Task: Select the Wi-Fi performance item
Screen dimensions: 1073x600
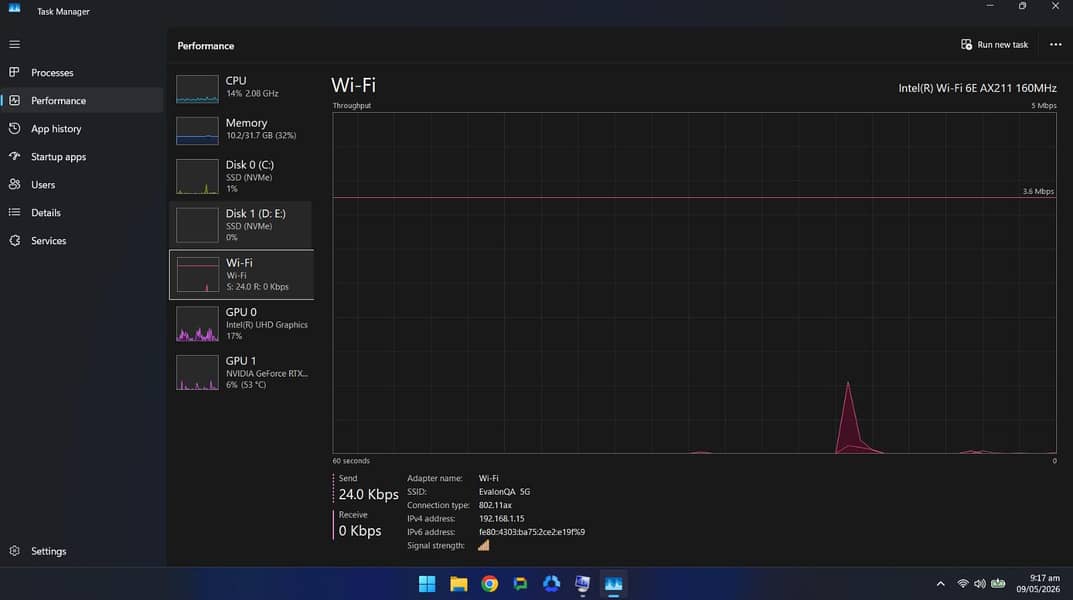Action: click(x=242, y=274)
